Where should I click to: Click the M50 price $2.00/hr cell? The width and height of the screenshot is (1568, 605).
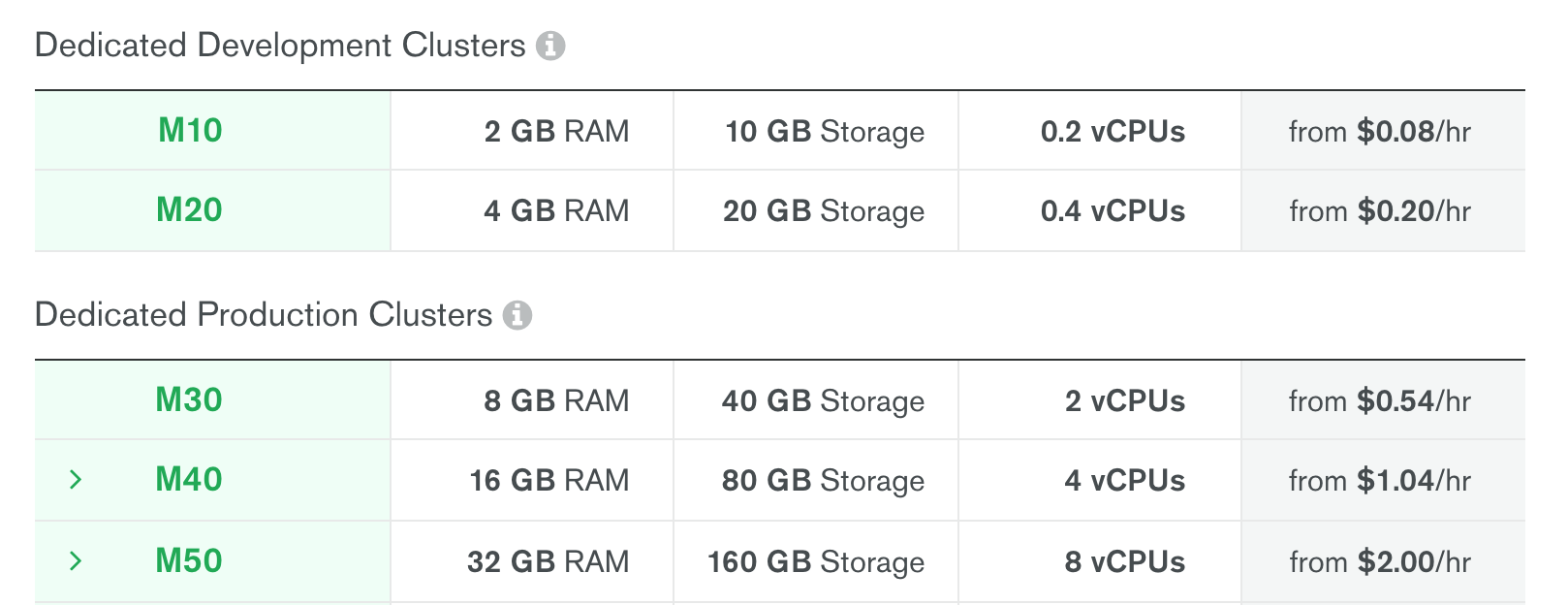pos(1380,562)
